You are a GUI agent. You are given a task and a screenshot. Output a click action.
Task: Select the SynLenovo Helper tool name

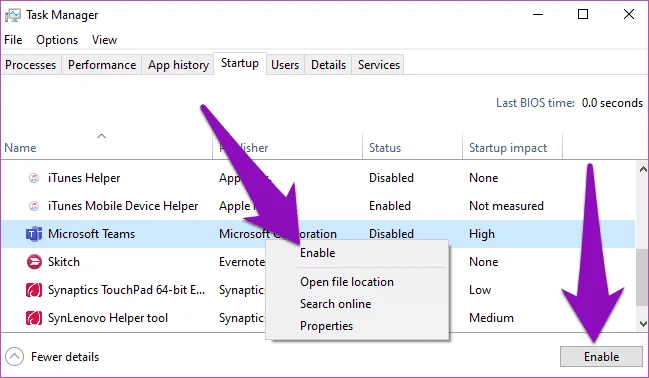[x=108, y=318]
